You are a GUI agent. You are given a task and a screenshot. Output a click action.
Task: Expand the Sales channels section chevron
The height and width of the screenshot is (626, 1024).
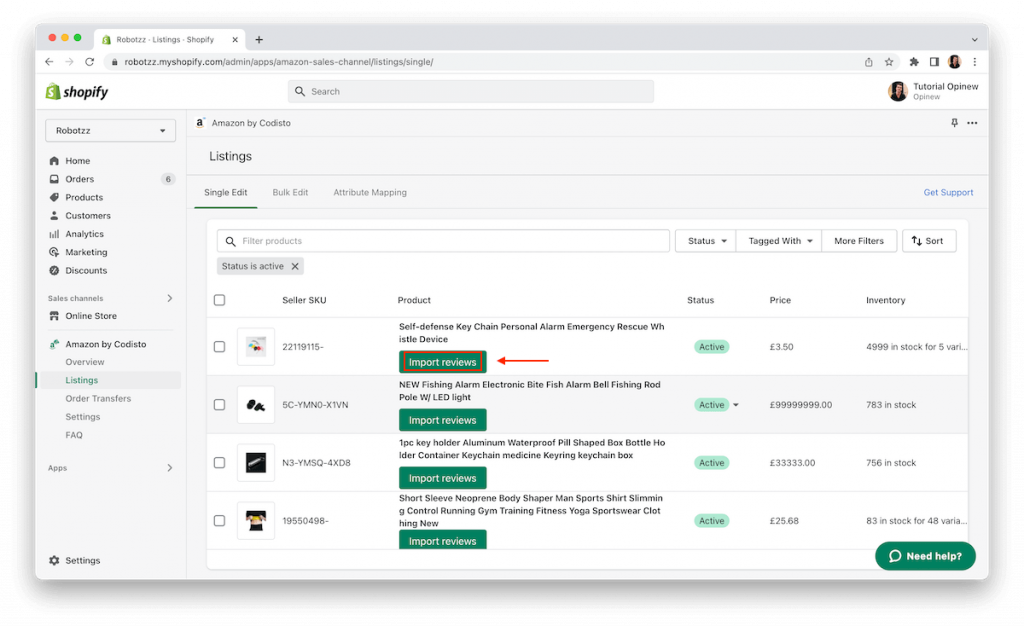pyautogui.click(x=170, y=298)
